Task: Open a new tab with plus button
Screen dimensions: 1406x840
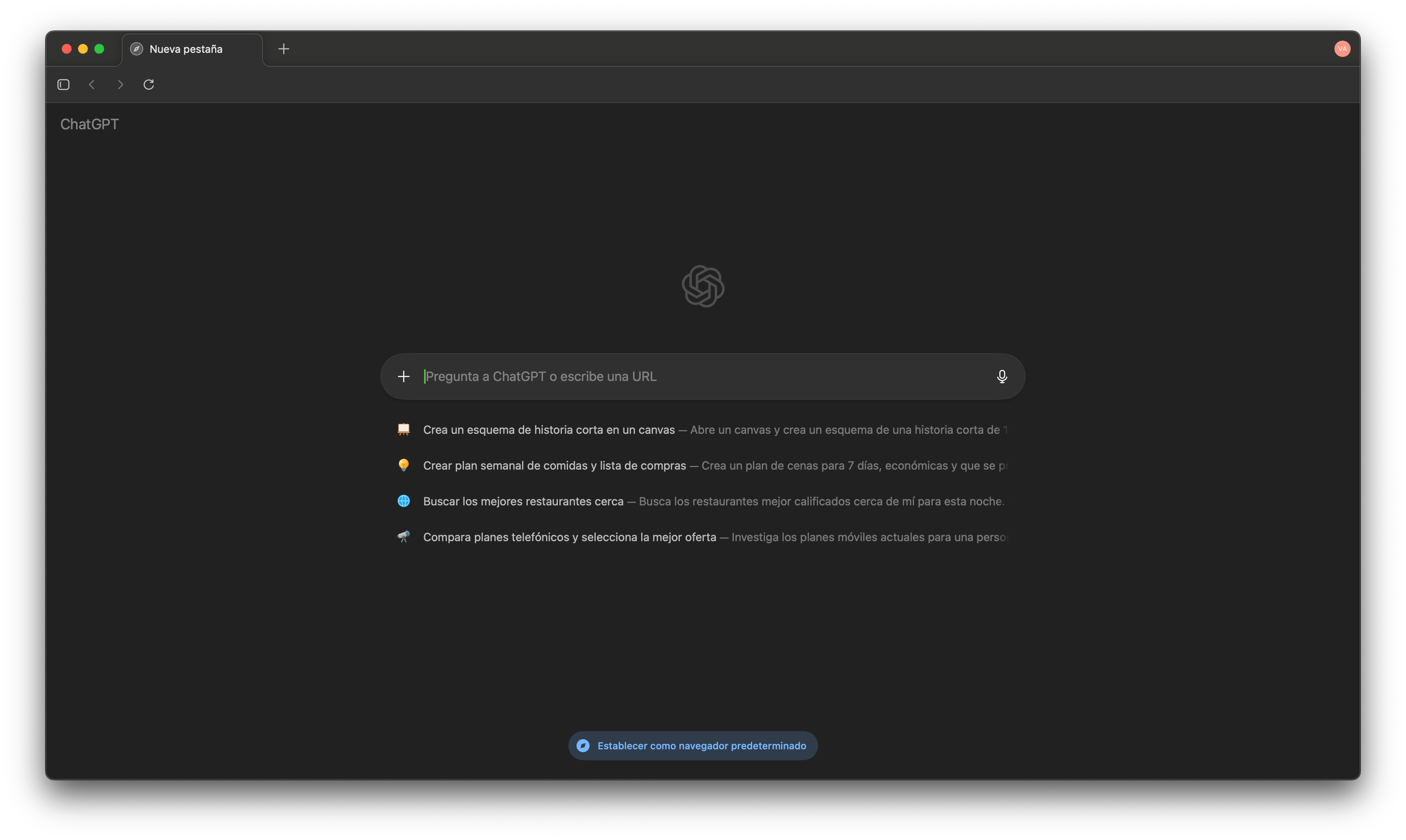Action: [x=283, y=49]
